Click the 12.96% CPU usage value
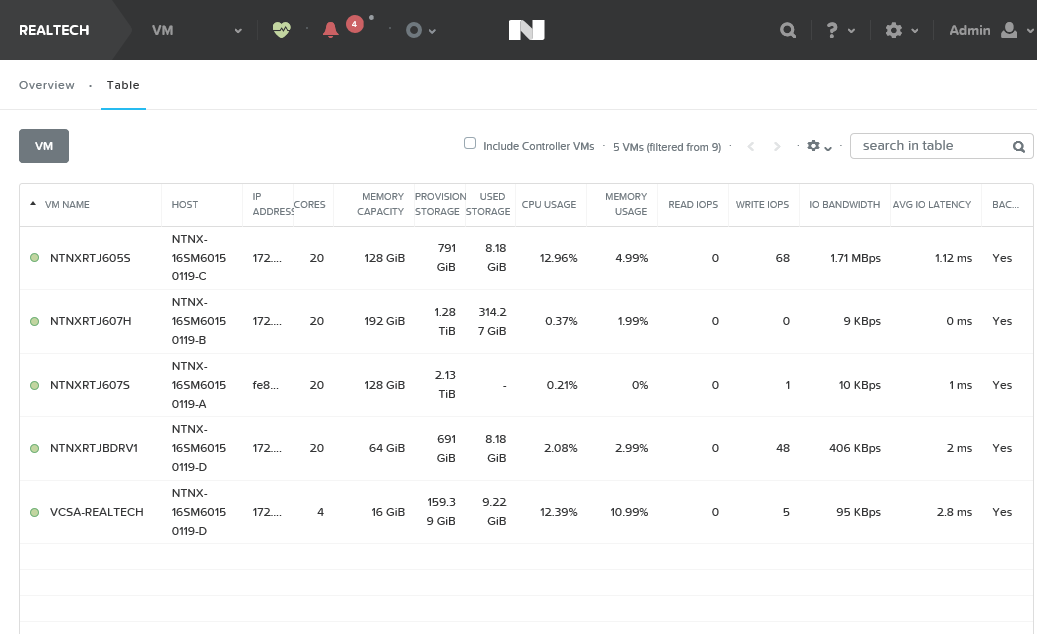Viewport: 1037px width, 634px height. [x=558, y=258]
